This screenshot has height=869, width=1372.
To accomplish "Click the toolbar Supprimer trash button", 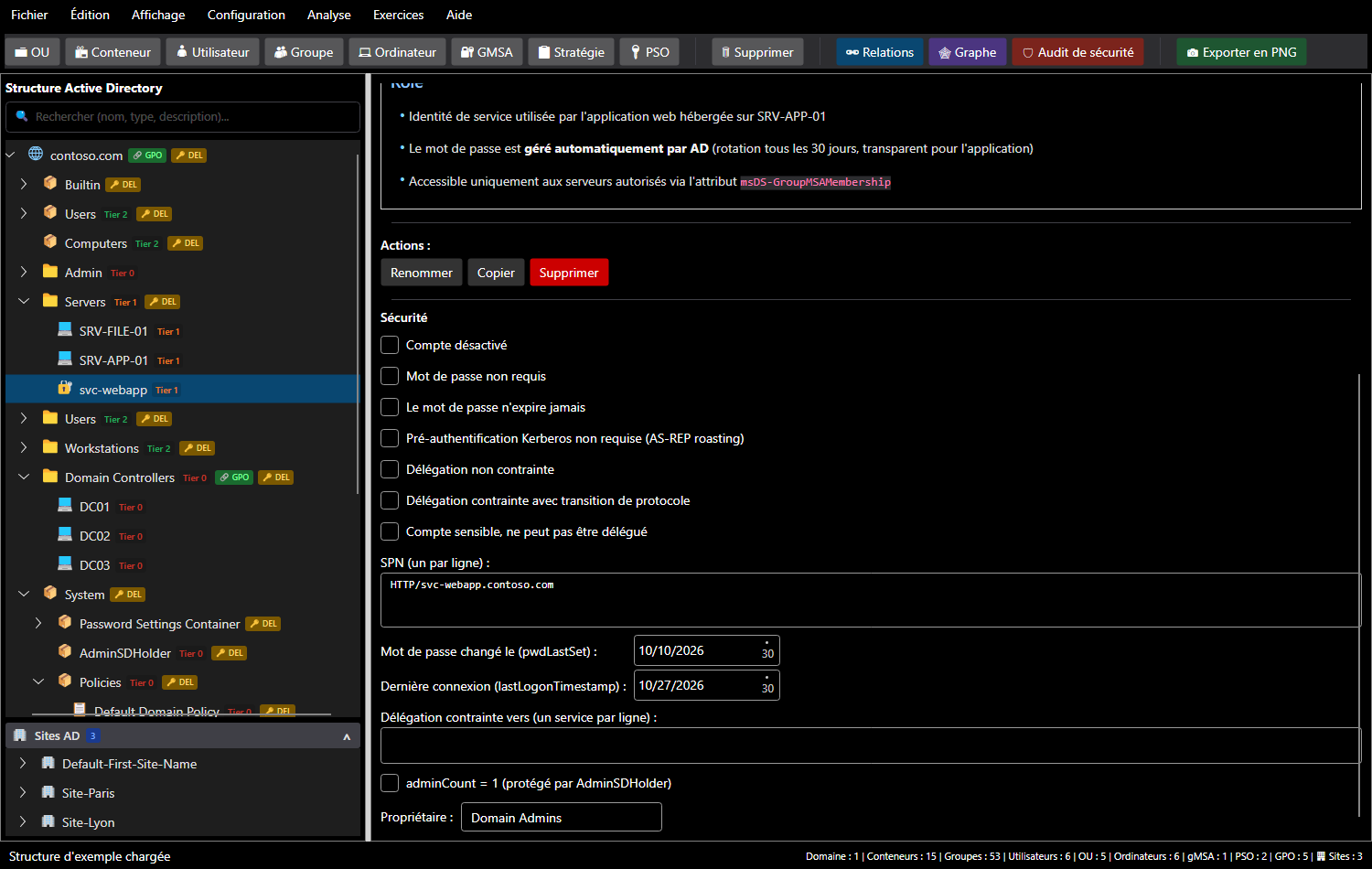I will pos(758,52).
